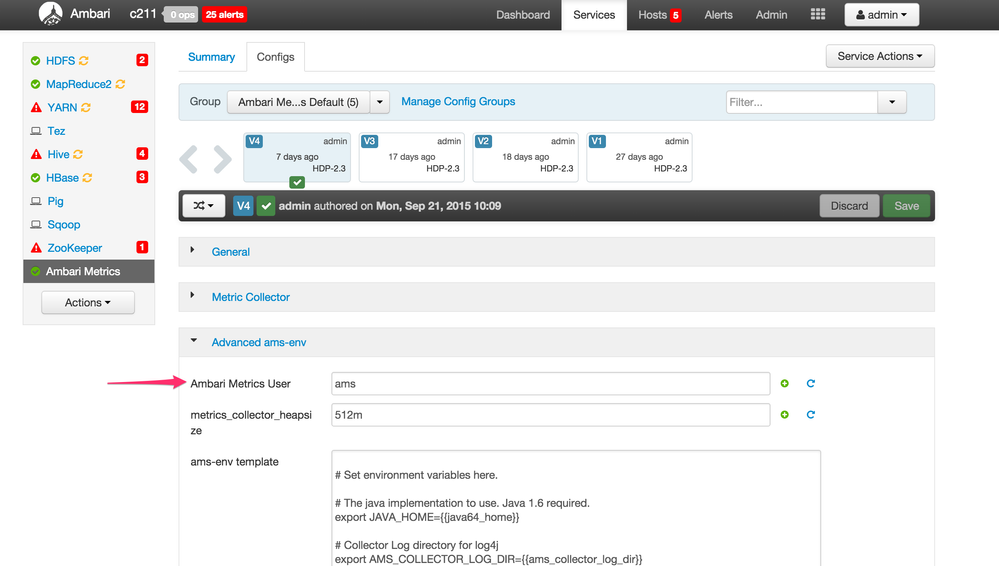The height and width of the screenshot is (566, 999).
Task: Collapse the Advanced ams-env section
Action: point(259,342)
